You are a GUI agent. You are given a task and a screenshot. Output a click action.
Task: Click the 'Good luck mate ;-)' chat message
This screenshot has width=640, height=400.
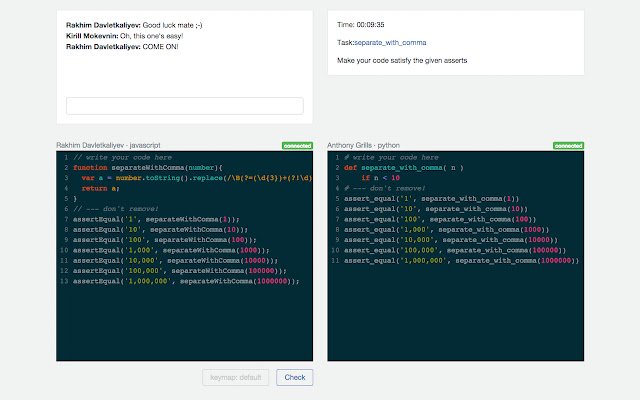[x=172, y=25]
